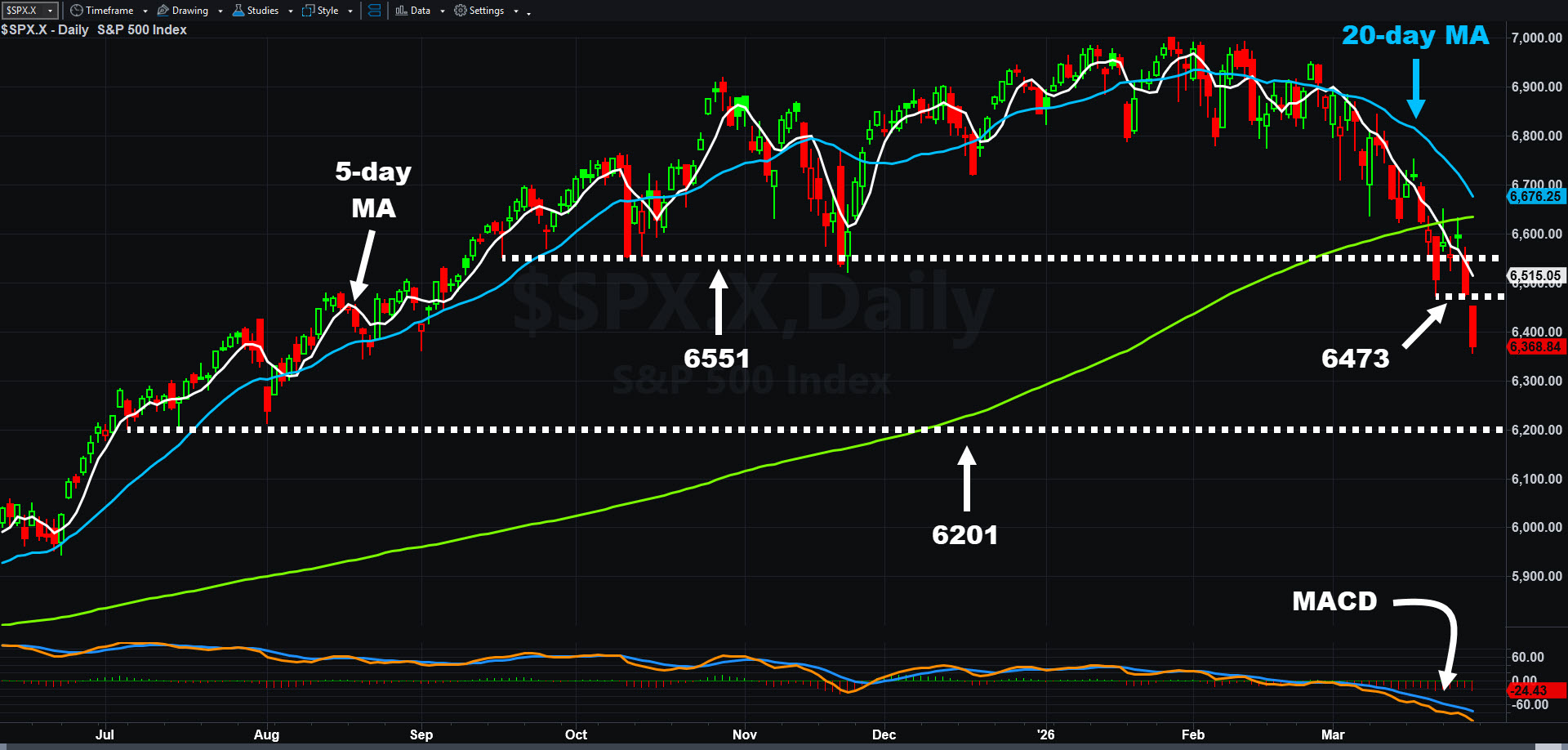The width and height of the screenshot is (1568, 750).
Task: Click the Drawing pencil icon
Action: coord(163,11)
